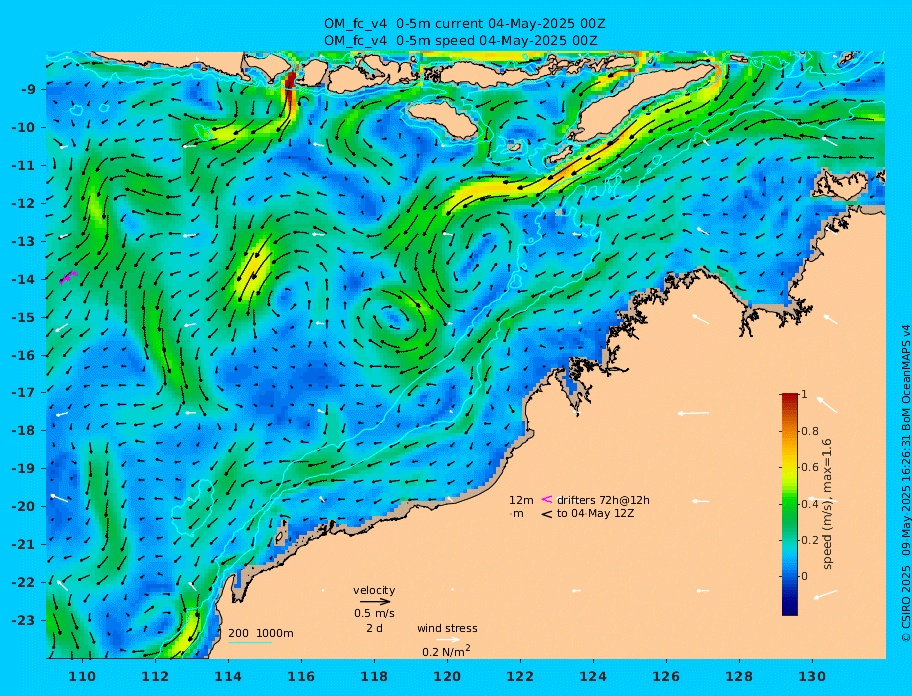
Task: Click the "drifters 72h@12h" legend text
Action: point(603,500)
